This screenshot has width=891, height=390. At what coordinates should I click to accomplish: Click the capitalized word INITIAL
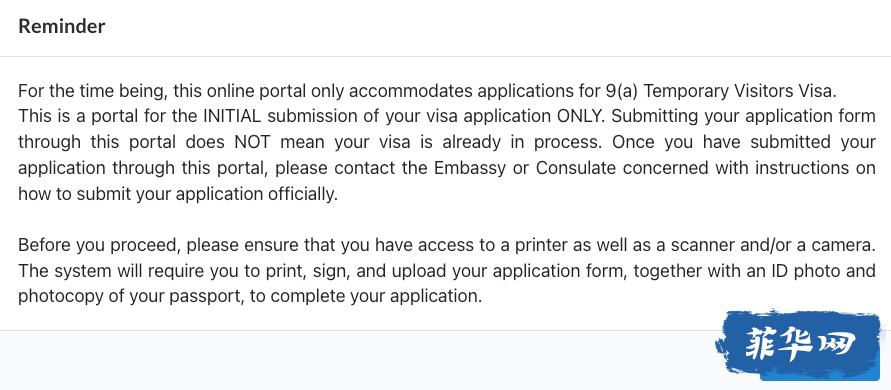click(232, 116)
